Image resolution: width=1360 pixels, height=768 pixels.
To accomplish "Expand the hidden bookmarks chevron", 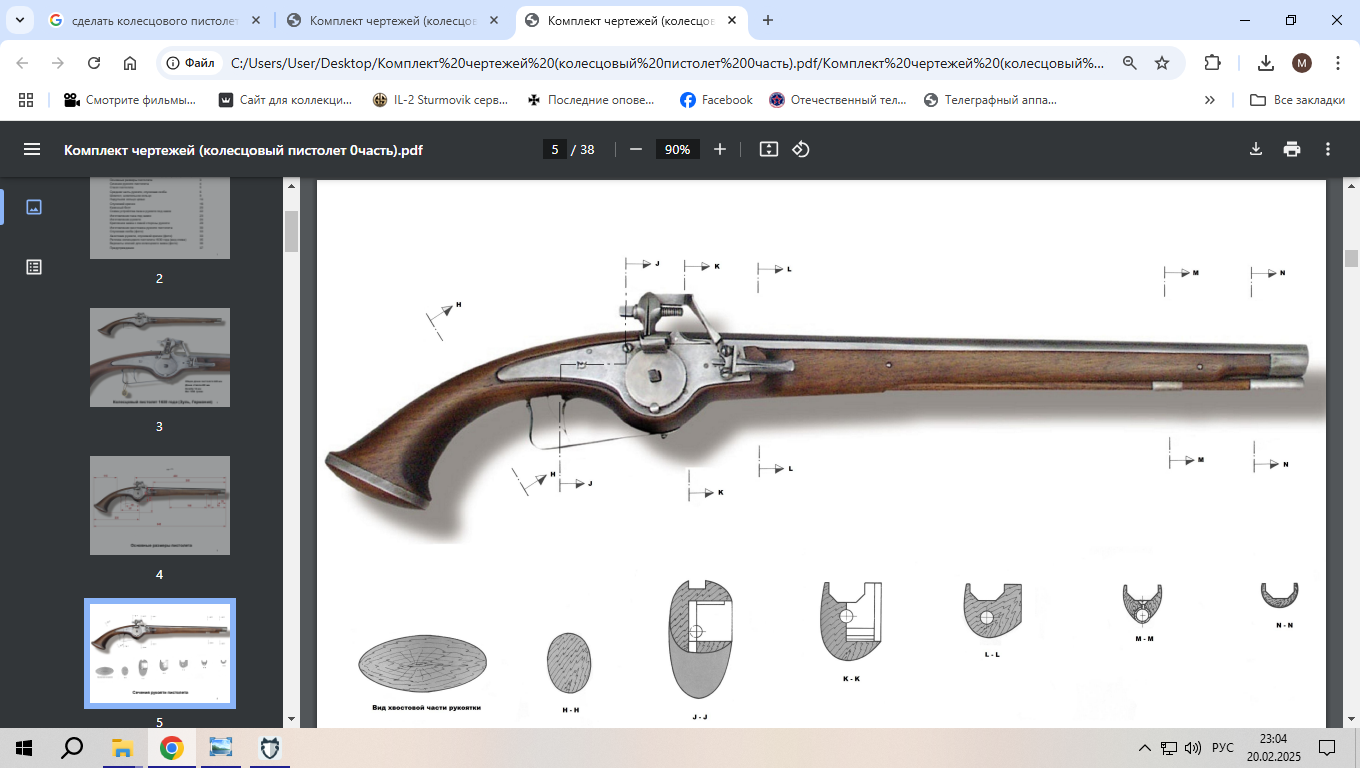I will point(1210,100).
